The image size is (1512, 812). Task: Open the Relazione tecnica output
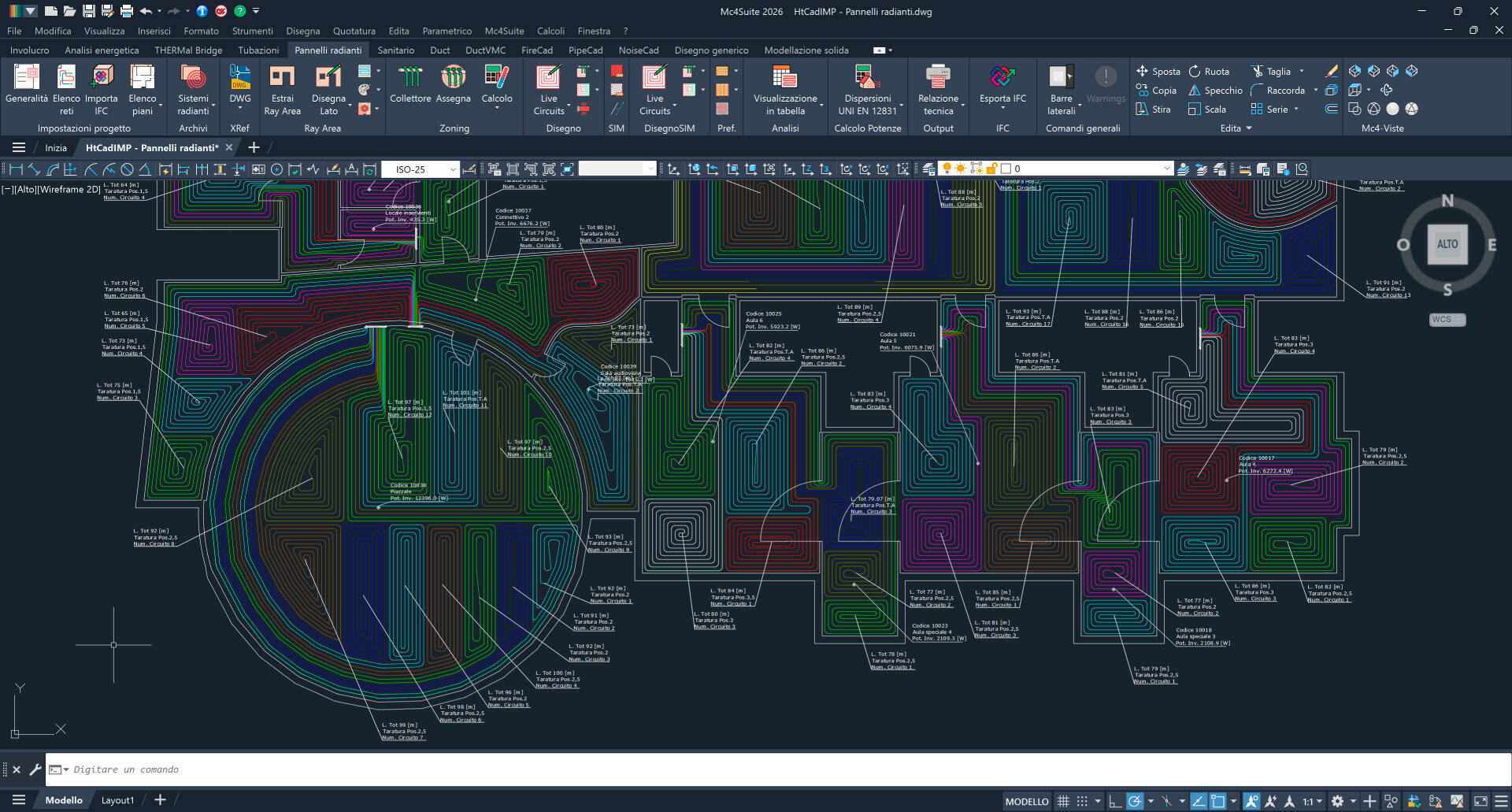click(938, 89)
